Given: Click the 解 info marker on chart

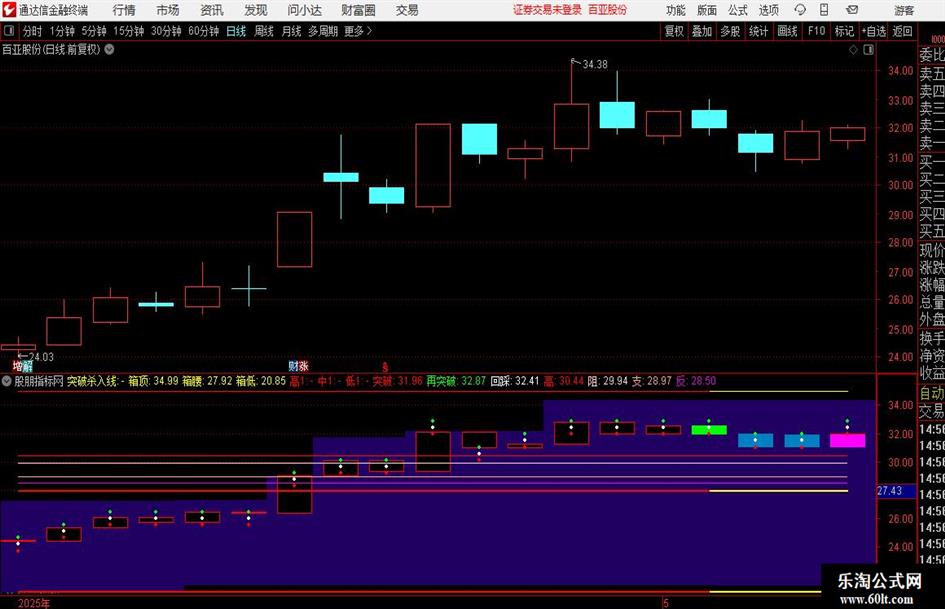Looking at the screenshot, I should point(28,366).
